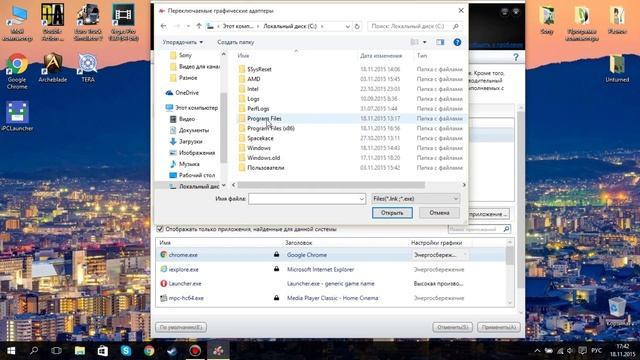Click the search magnifier in file dialog
Image resolution: width=640 pixels, height=360 pixels.
pyautogui.click(x=456, y=26)
